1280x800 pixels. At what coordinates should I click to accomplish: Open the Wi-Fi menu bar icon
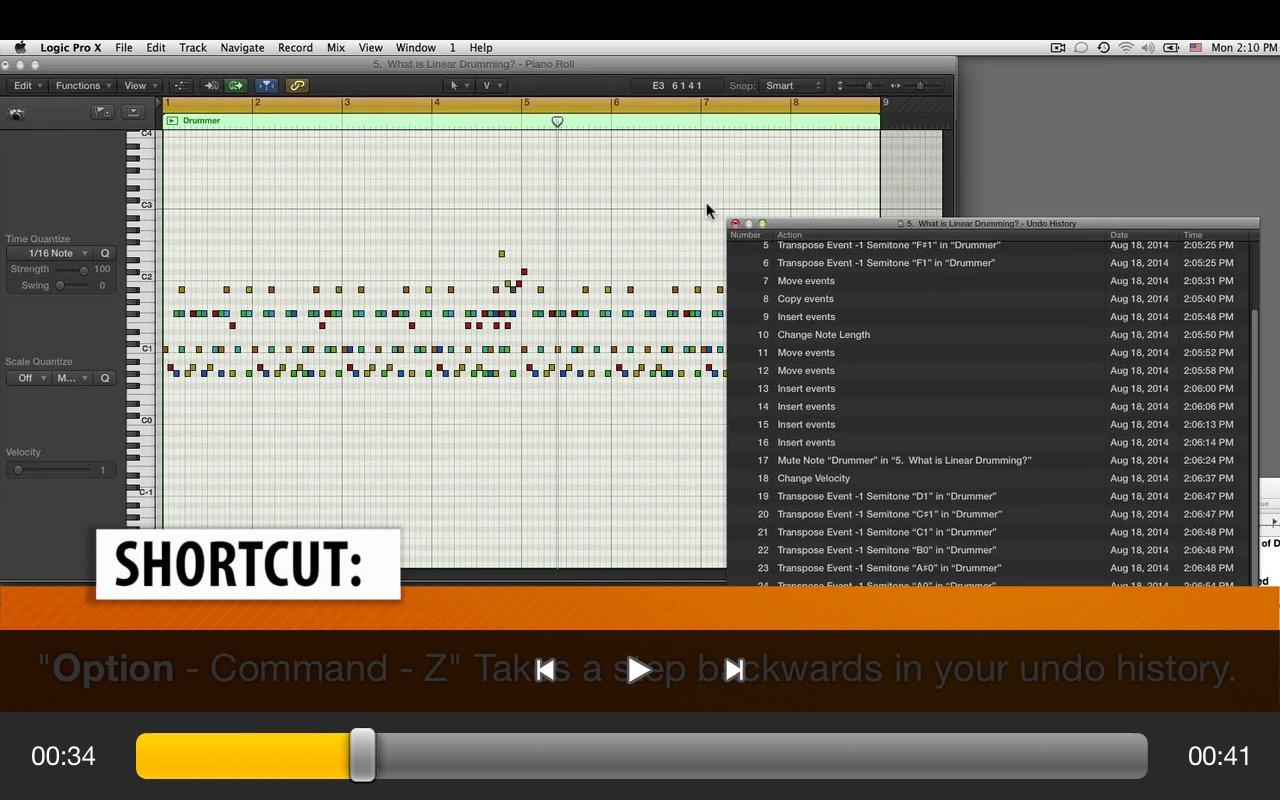click(x=1126, y=47)
